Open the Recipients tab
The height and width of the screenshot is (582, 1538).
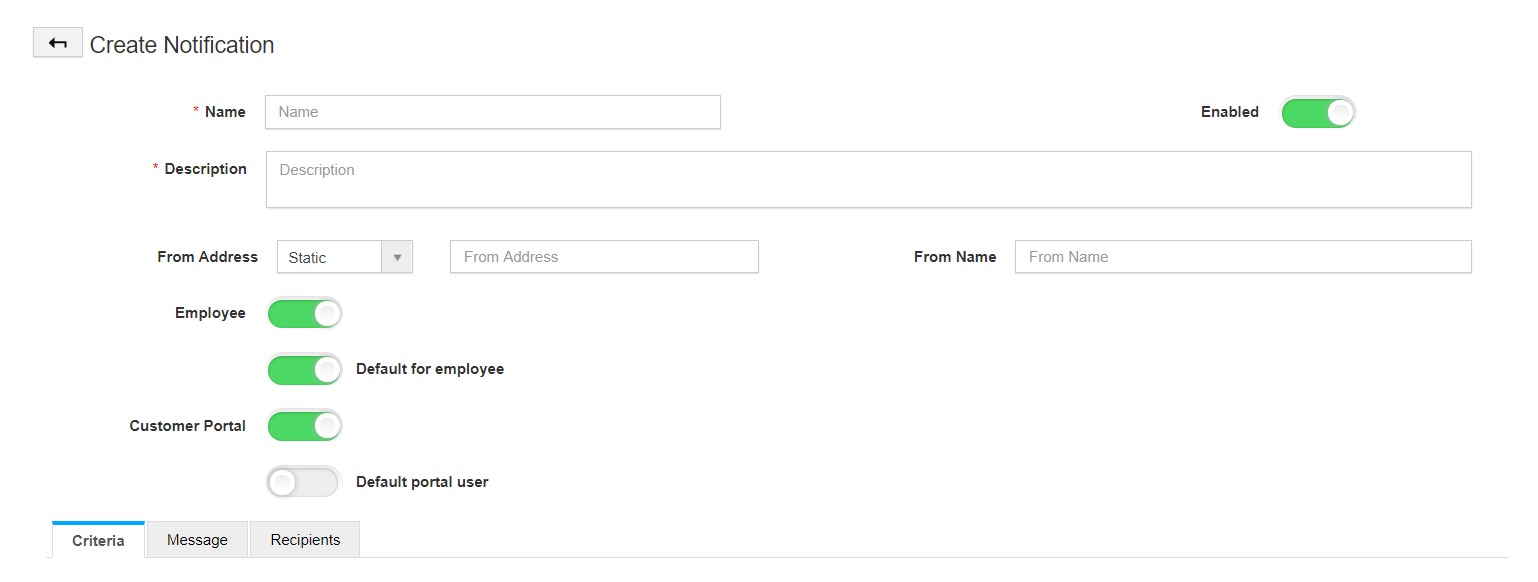tap(305, 540)
